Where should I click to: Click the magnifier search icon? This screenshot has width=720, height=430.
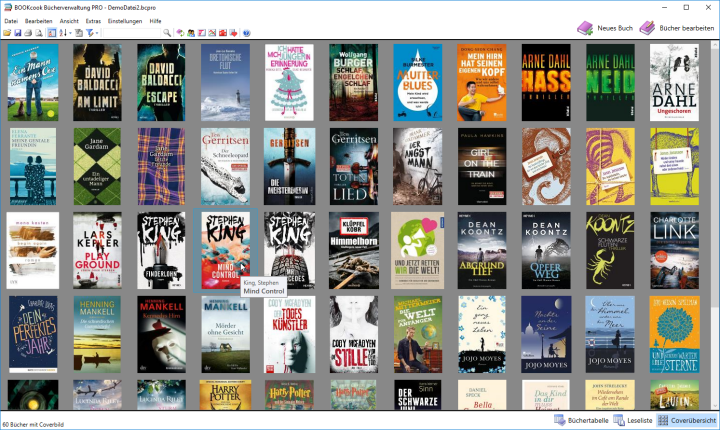167,33
